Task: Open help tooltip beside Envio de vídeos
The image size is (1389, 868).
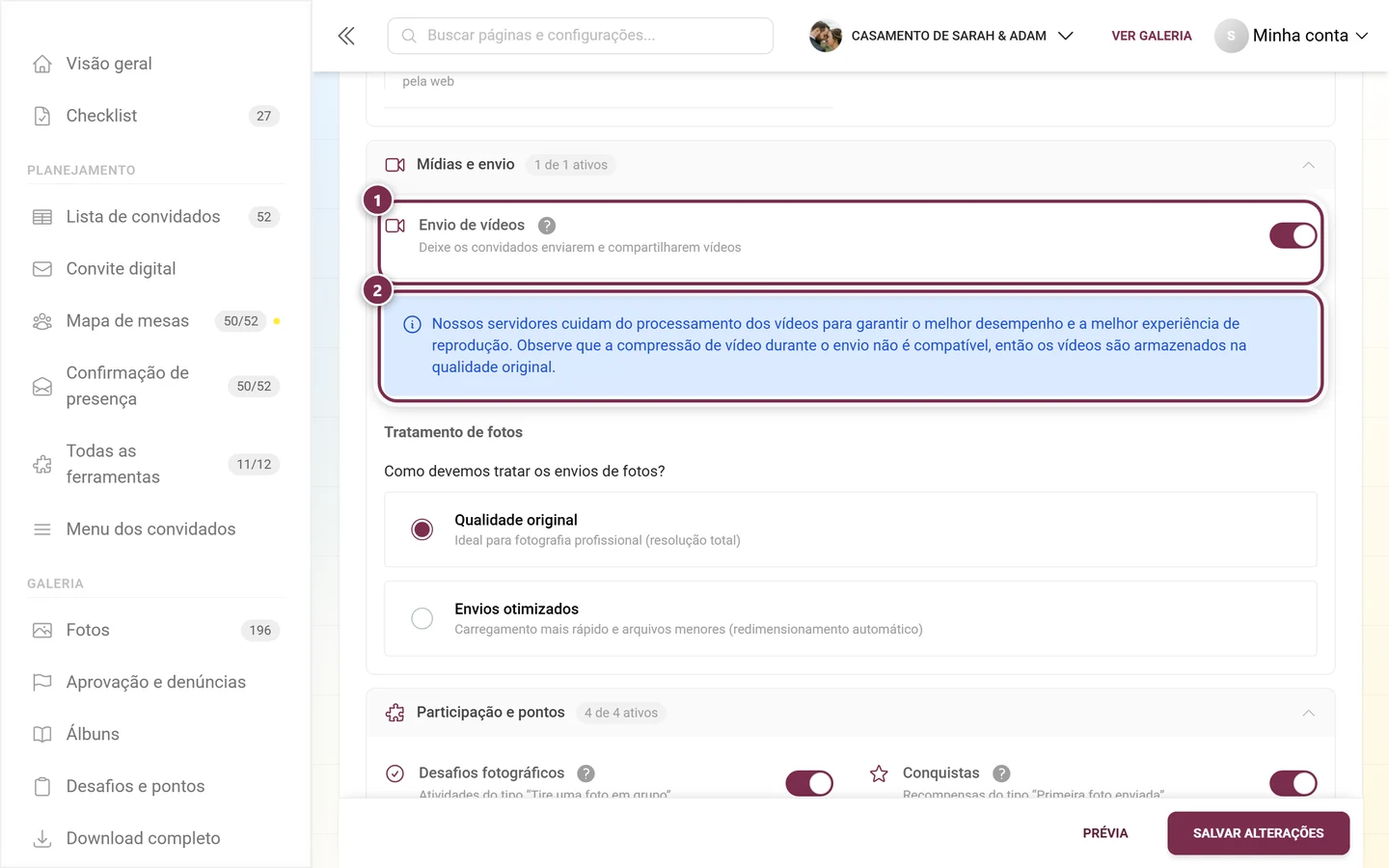Action: (547, 226)
